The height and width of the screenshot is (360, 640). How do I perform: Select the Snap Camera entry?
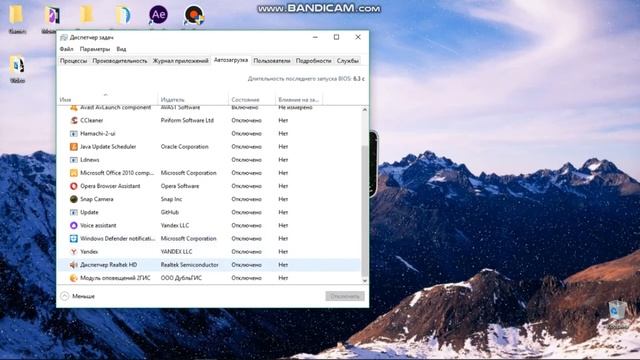[96, 199]
